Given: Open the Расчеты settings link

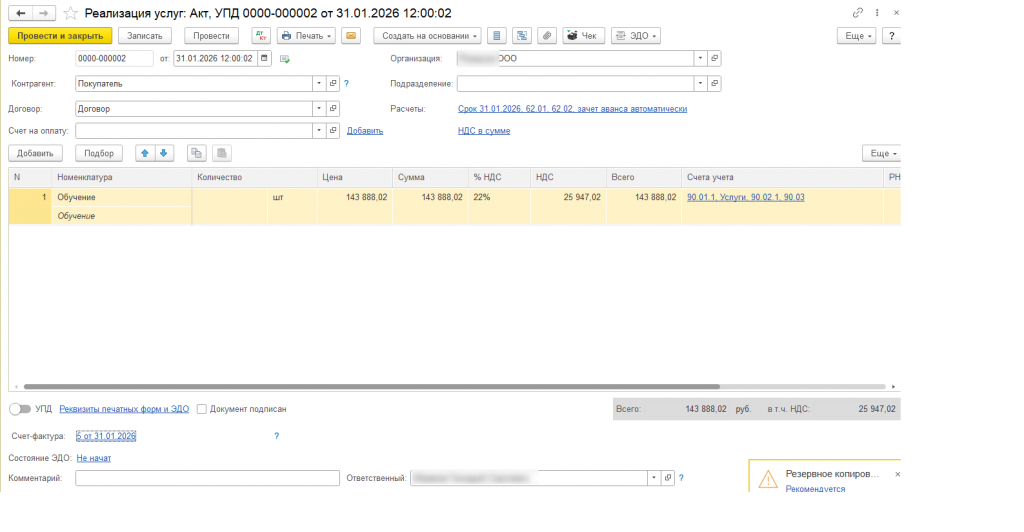Looking at the screenshot, I should 572,109.
